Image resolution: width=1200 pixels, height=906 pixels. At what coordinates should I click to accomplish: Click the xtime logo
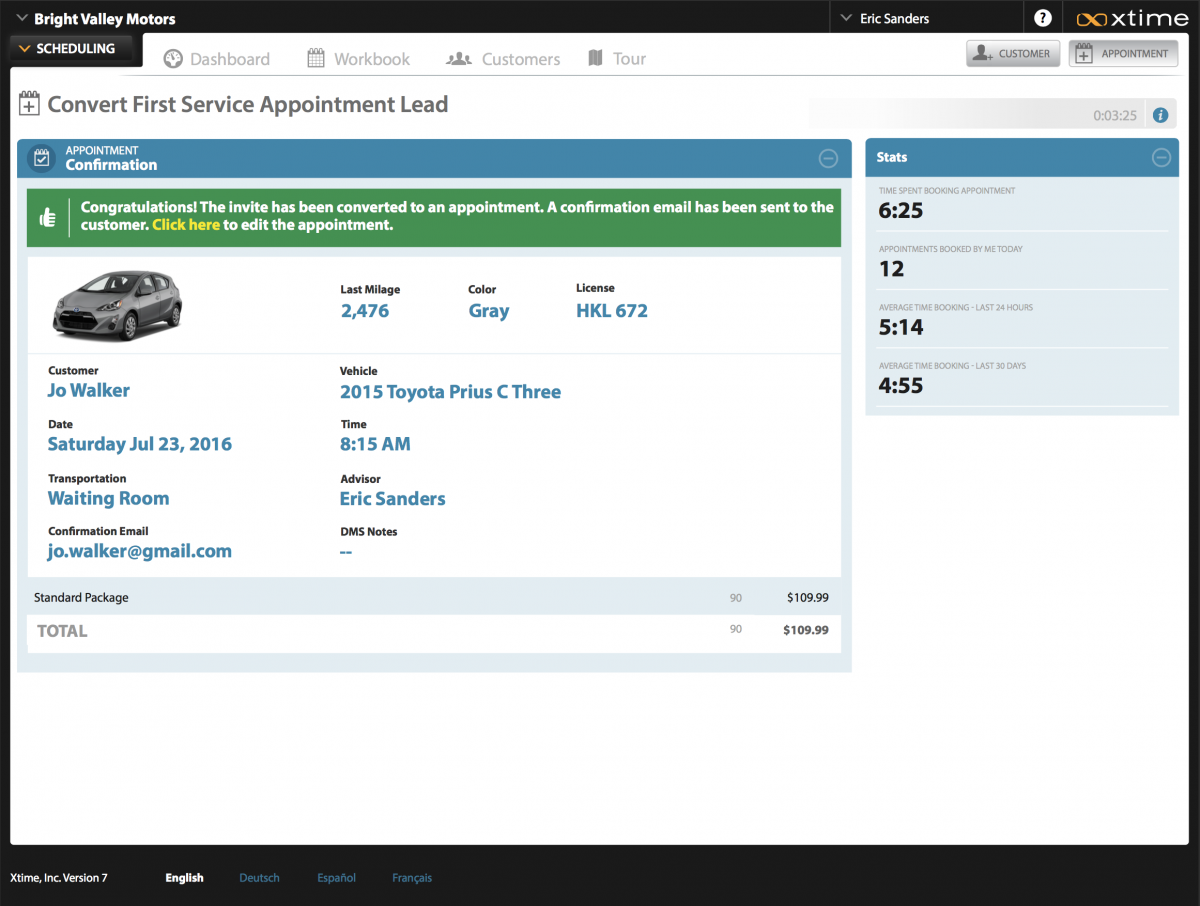coord(1132,19)
